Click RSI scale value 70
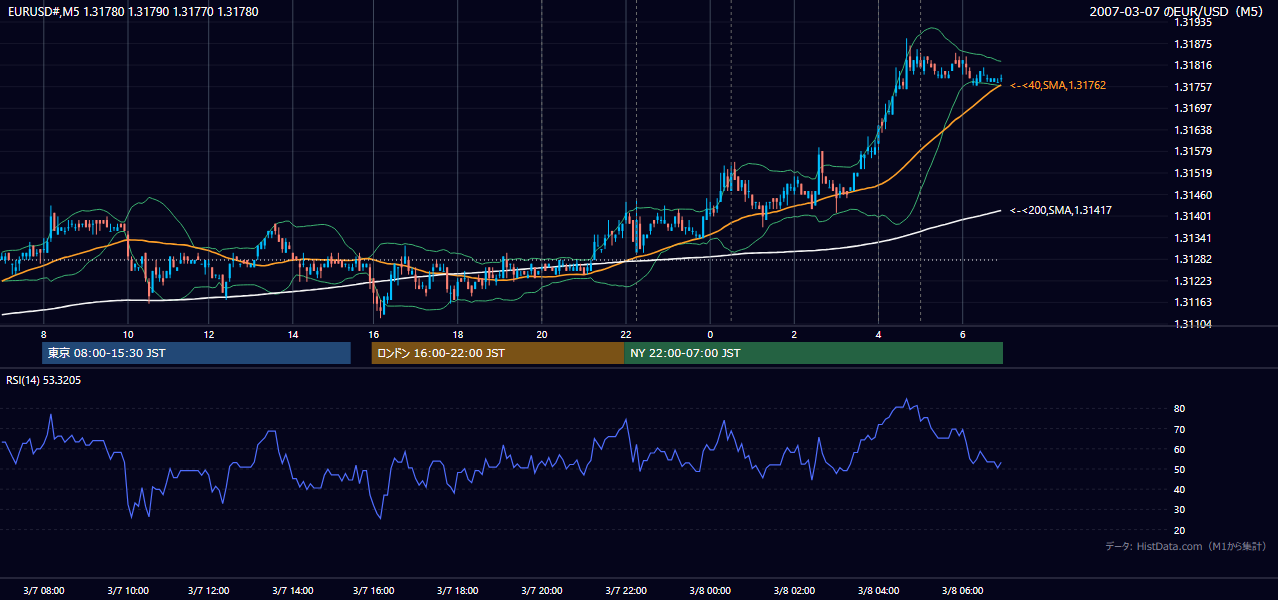The height and width of the screenshot is (600, 1278). pyautogui.click(x=1180, y=429)
